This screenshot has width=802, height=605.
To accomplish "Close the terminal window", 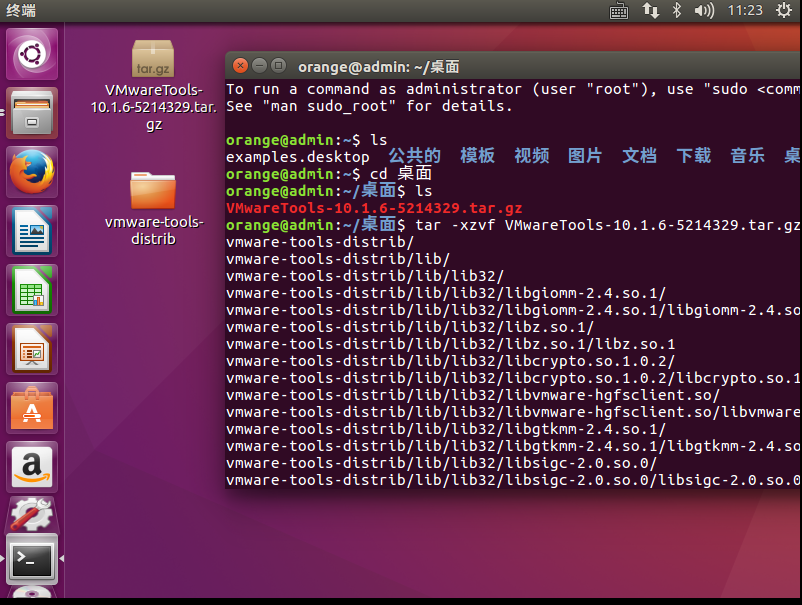I will click(240, 65).
